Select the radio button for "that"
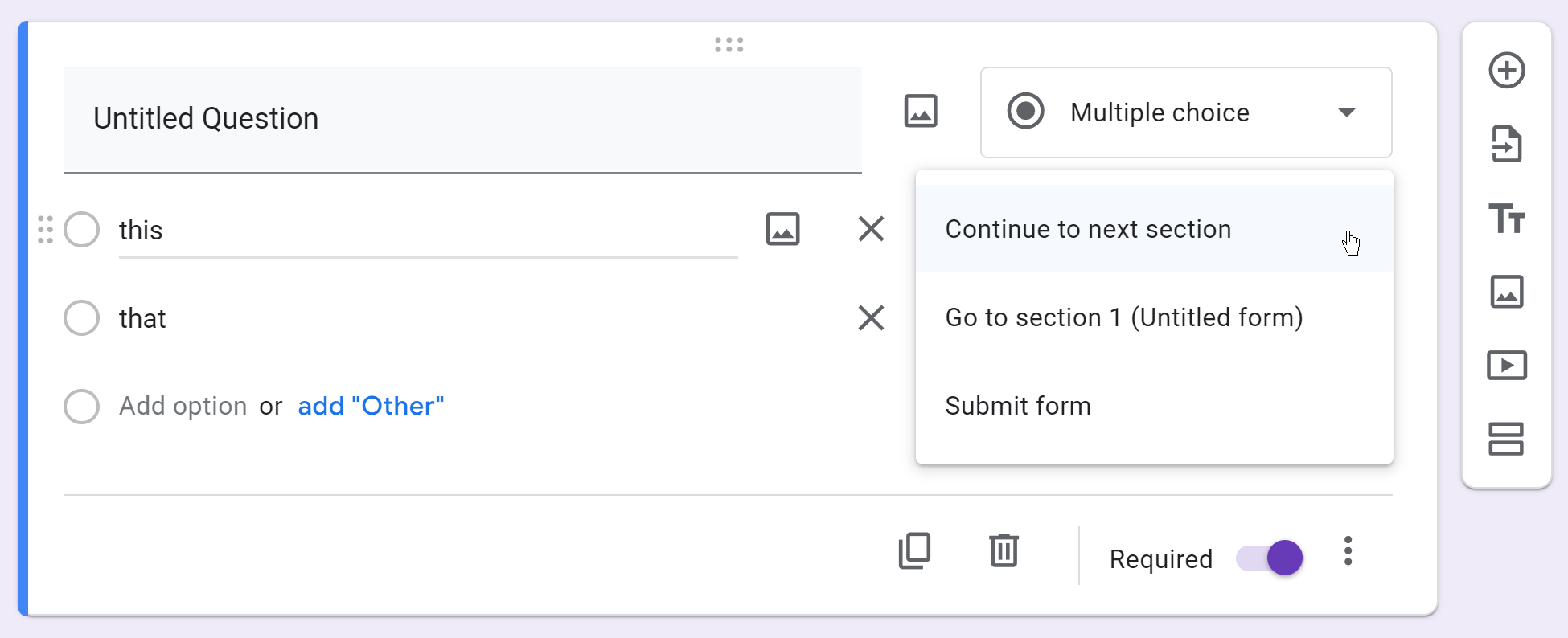Screen dimensions: 1568x638 [x=81, y=318]
